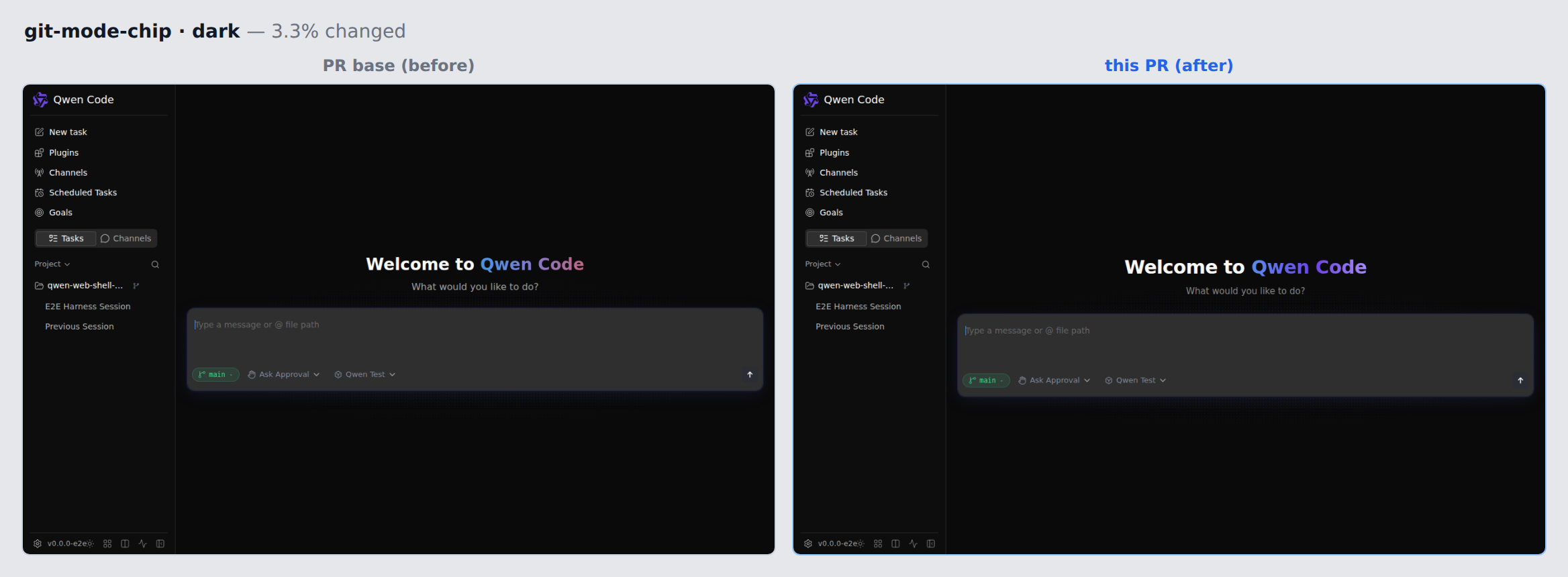Screen dimensions: 1568x577
Task: Click the split columns icon in after panel footer
Action: 895,543
